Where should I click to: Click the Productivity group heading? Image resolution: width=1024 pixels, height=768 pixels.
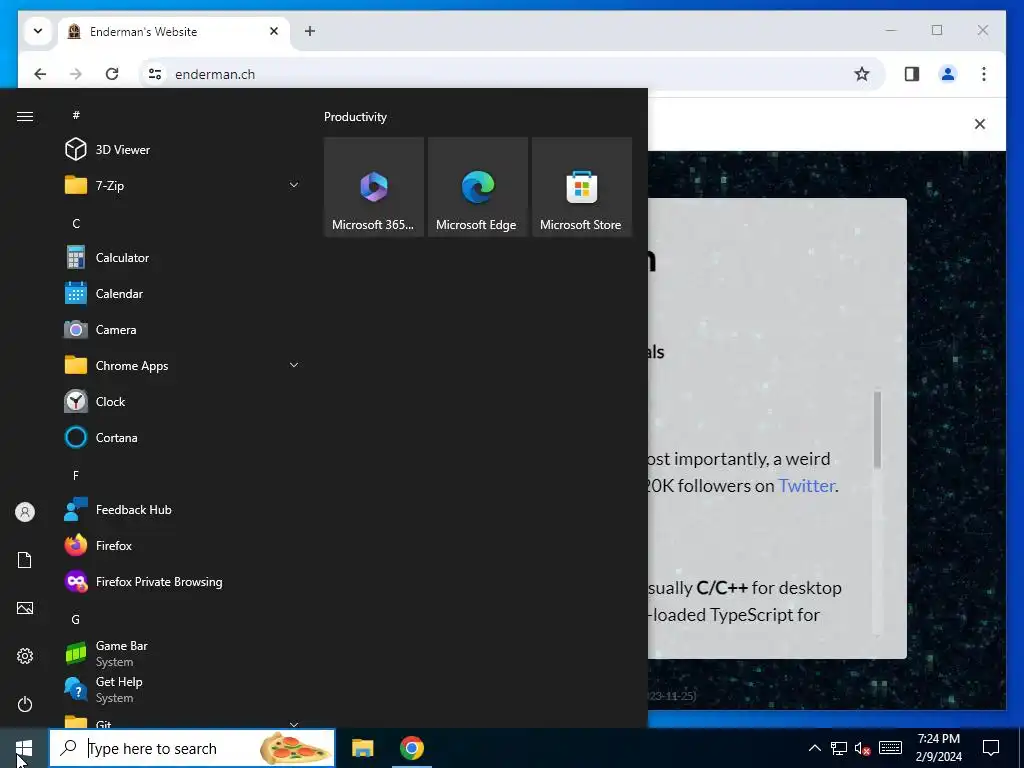355,117
